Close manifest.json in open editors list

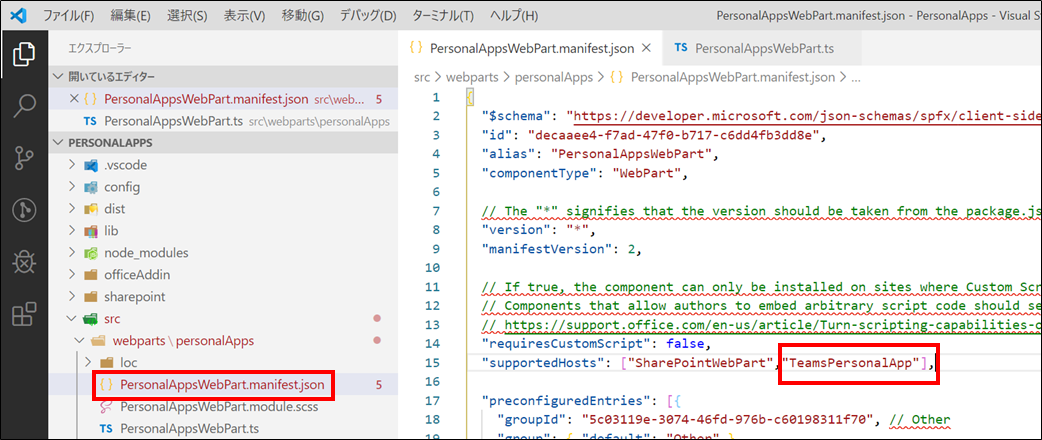click(x=74, y=99)
